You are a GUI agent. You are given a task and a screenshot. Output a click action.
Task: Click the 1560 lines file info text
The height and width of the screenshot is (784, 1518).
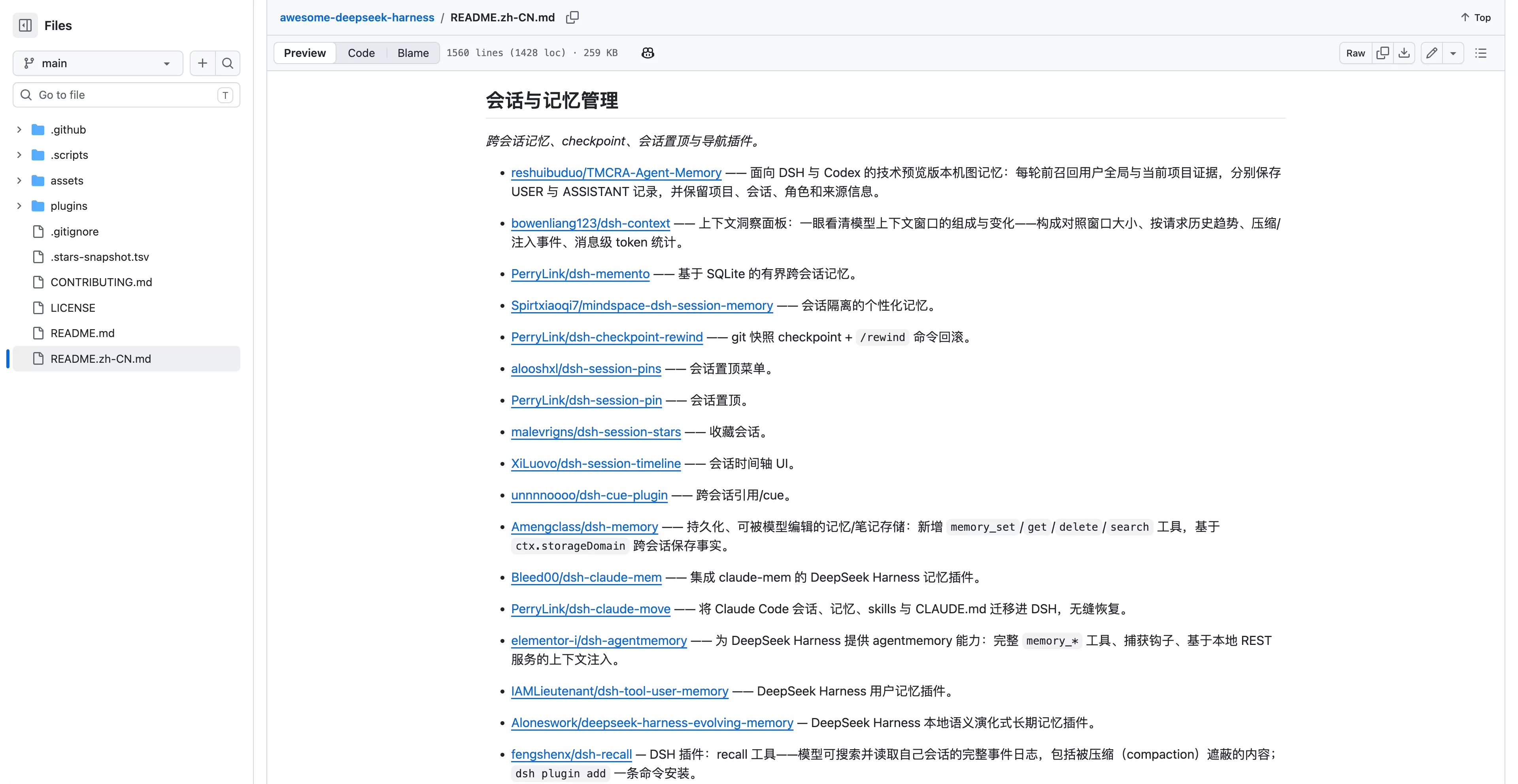coord(532,53)
